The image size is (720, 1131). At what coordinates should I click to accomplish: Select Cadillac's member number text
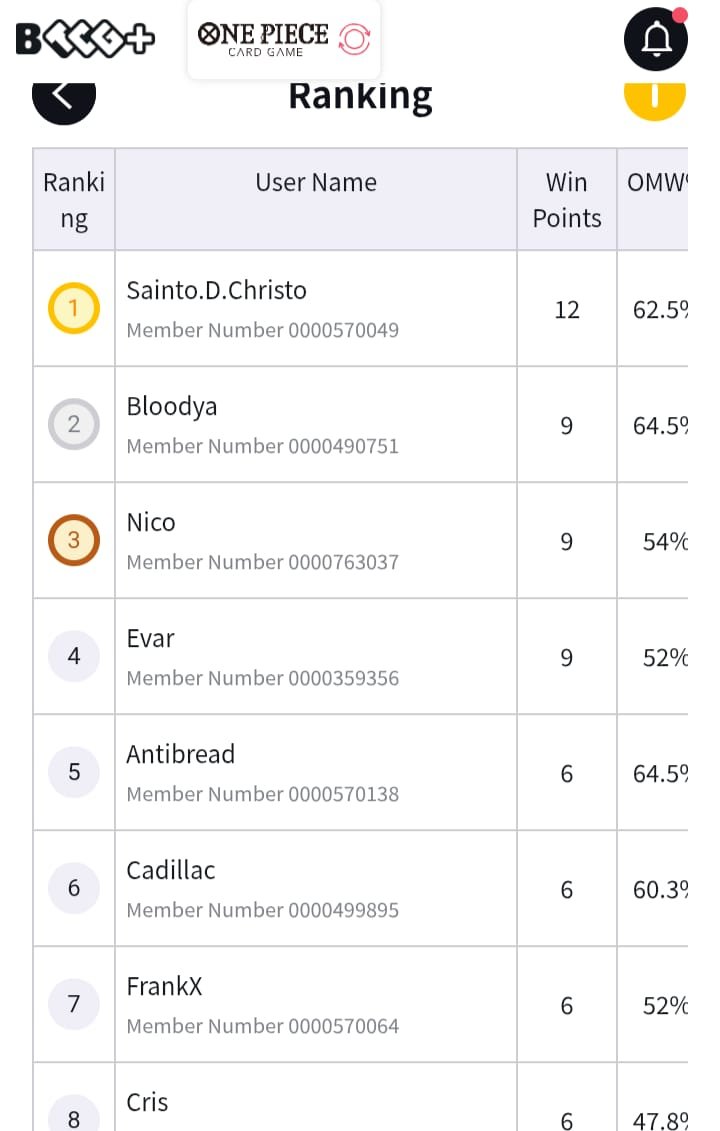(x=263, y=910)
